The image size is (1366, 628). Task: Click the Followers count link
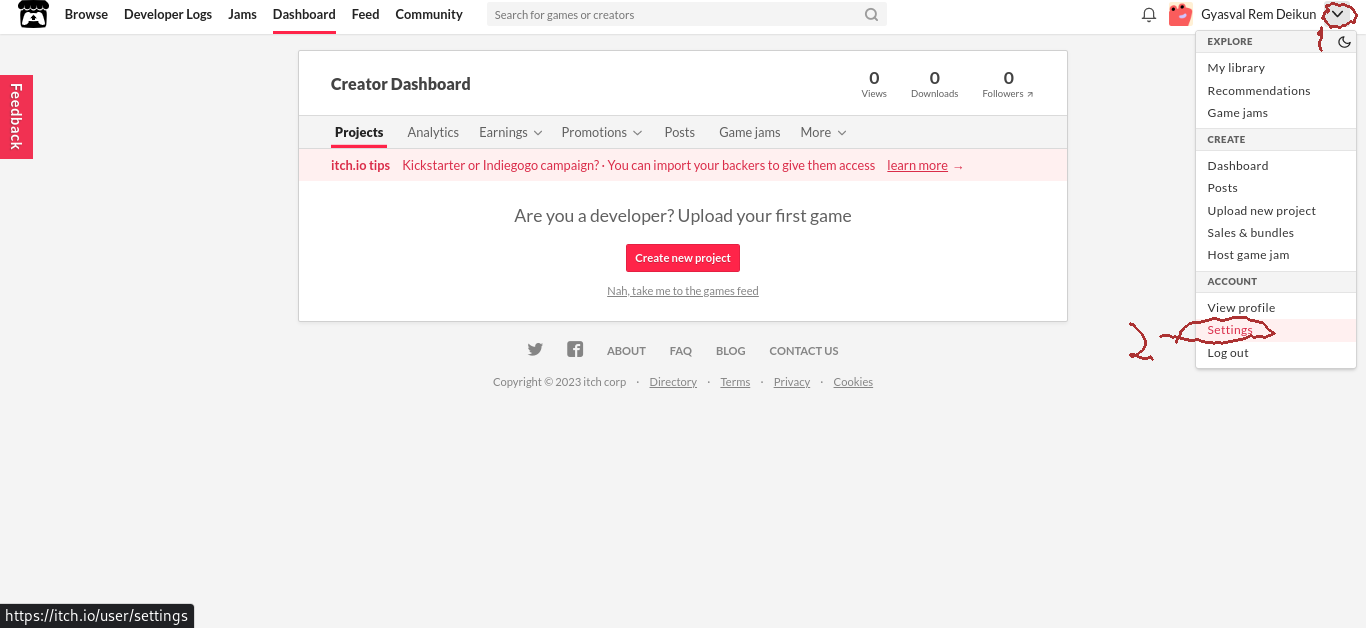tap(1008, 84)
